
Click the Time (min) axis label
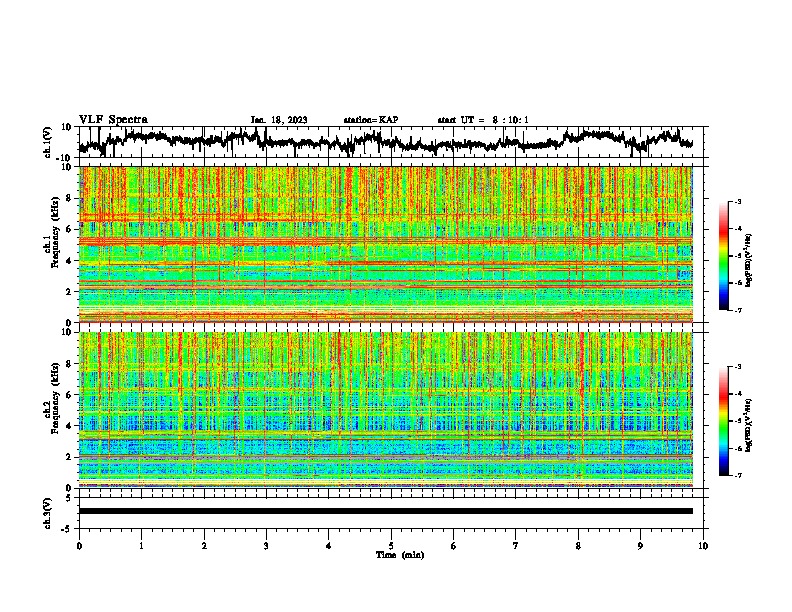(x=400, y=555)
